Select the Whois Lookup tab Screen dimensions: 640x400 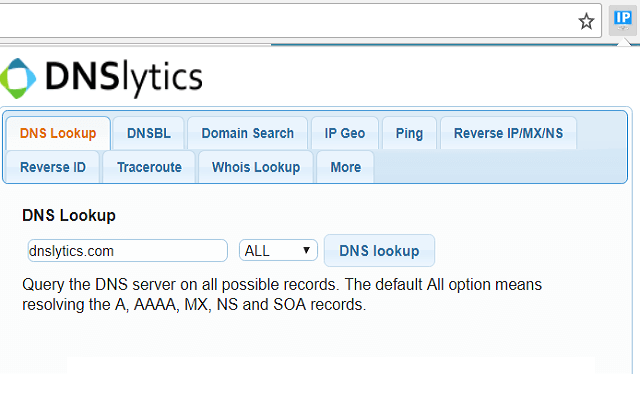pos(256,167)
